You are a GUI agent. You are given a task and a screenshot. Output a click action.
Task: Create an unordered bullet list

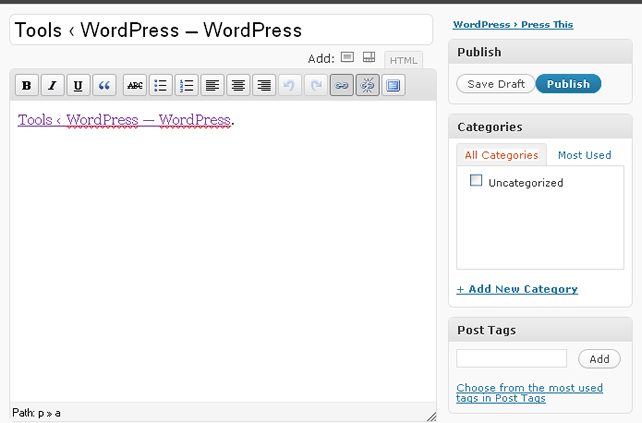tap(160, 86)
